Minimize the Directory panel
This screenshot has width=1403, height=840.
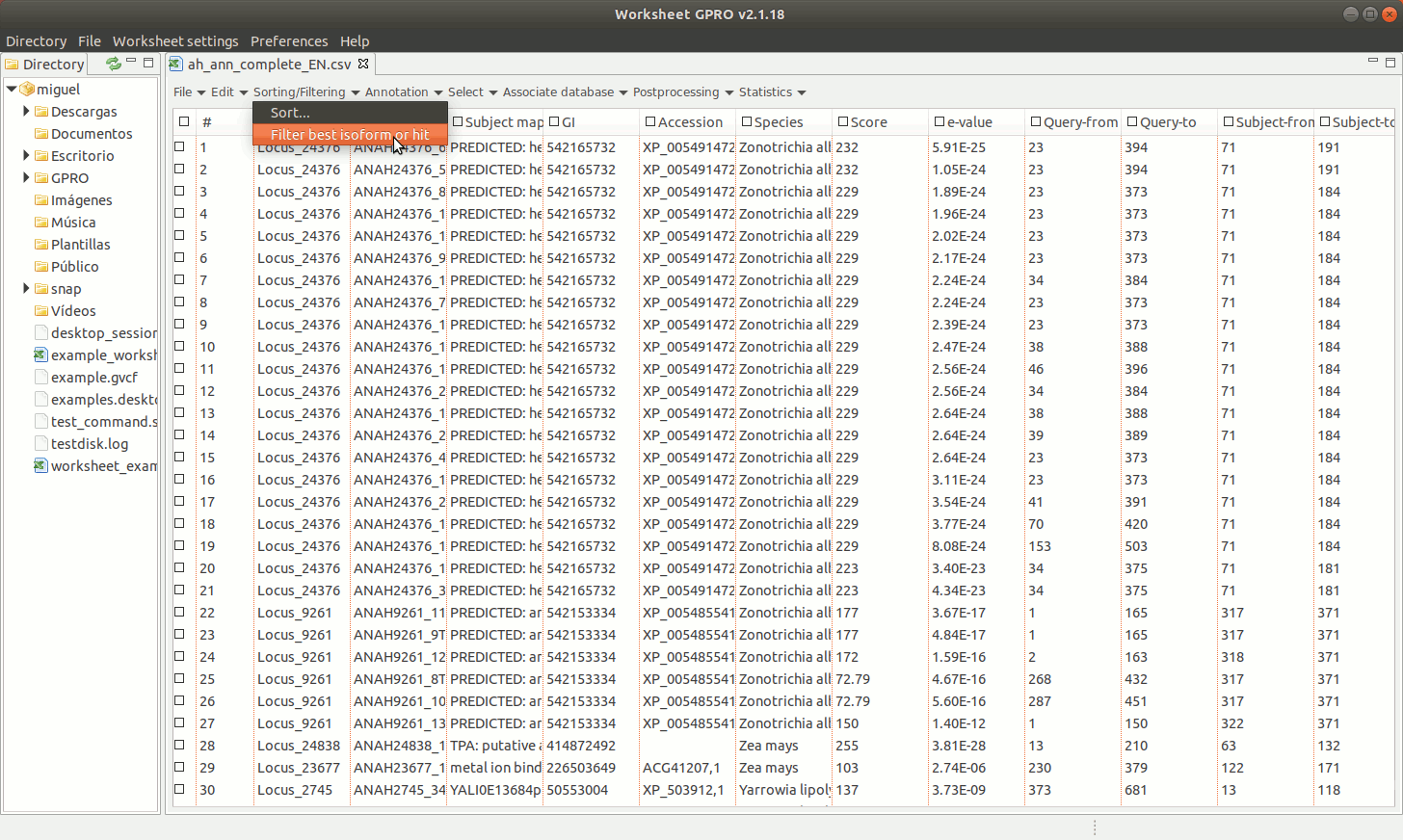coord(131,62)
